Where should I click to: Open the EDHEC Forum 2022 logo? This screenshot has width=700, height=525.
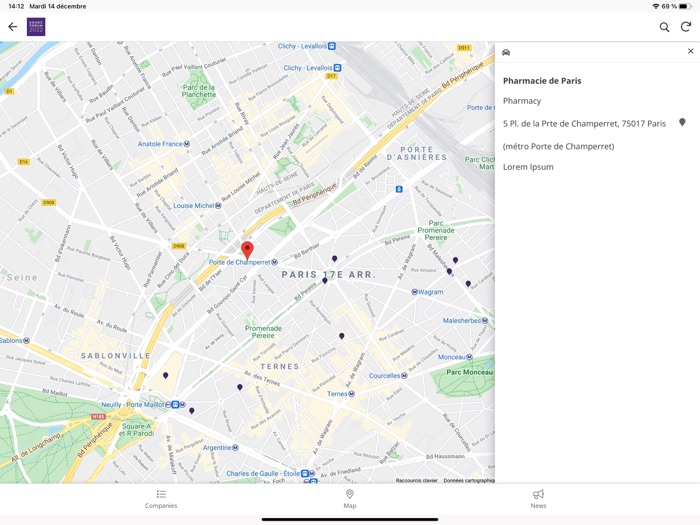(x=36, y=27)
